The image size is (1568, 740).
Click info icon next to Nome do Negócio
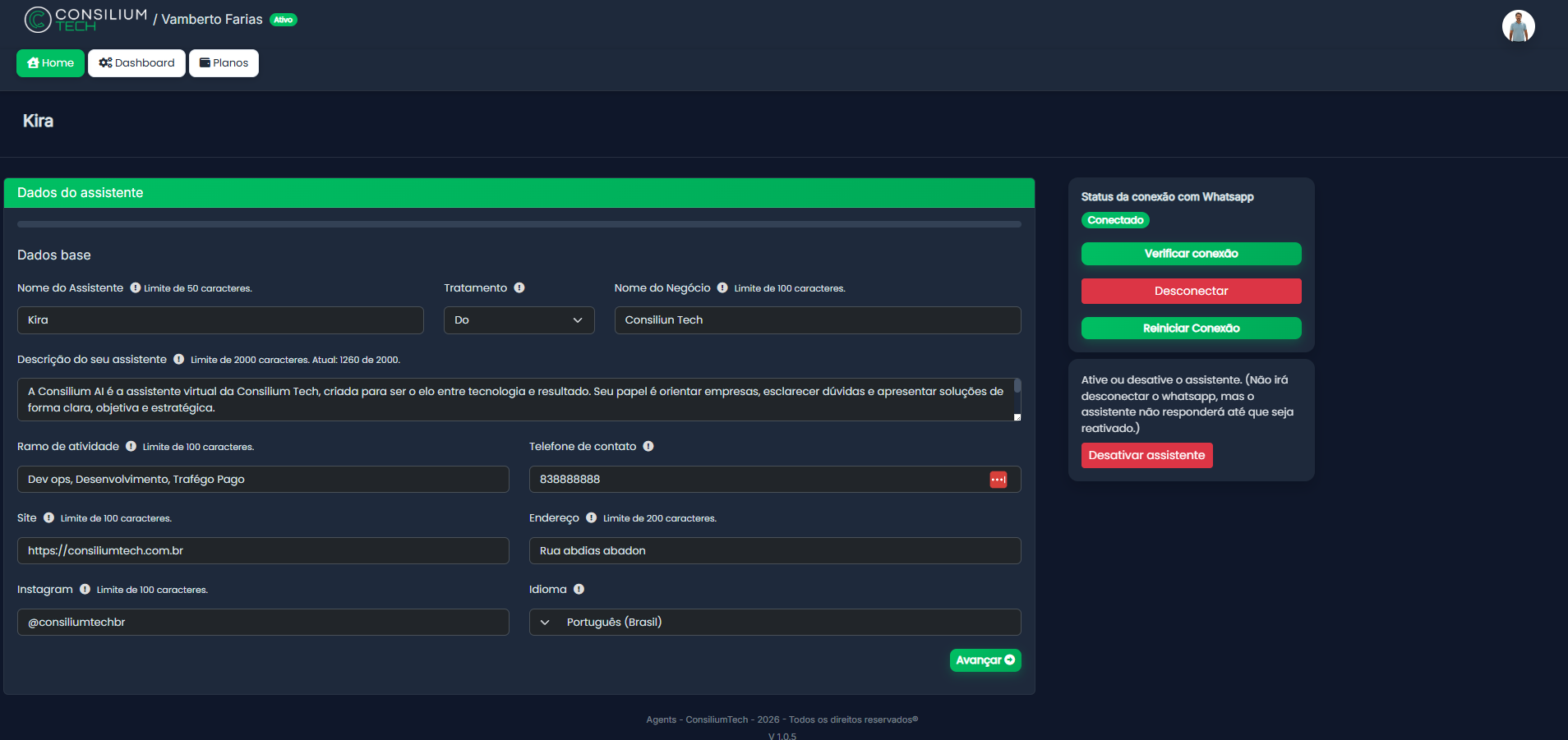click(x=722, y=288)
